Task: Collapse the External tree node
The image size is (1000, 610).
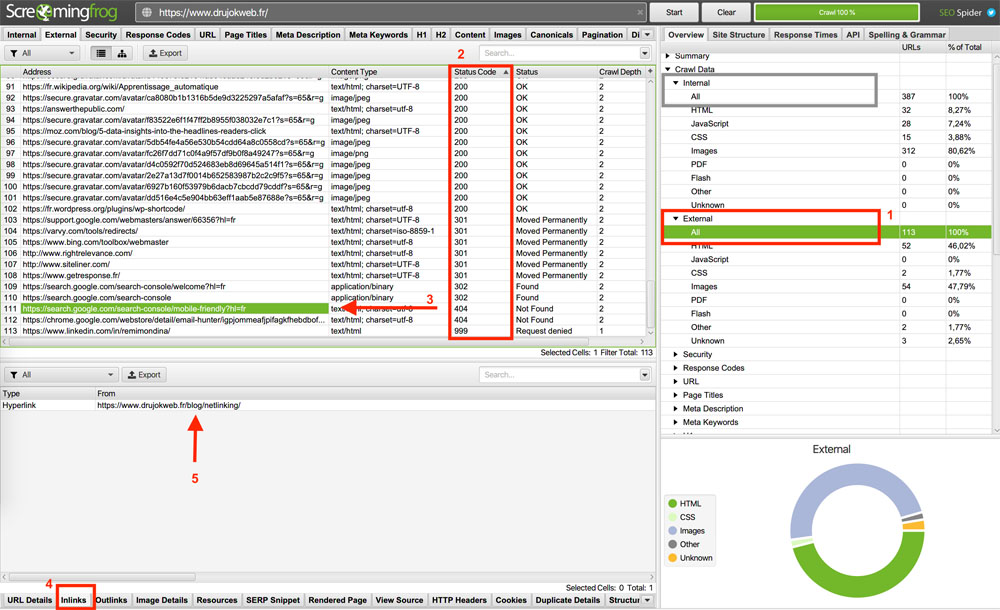Action: point(675,218)
